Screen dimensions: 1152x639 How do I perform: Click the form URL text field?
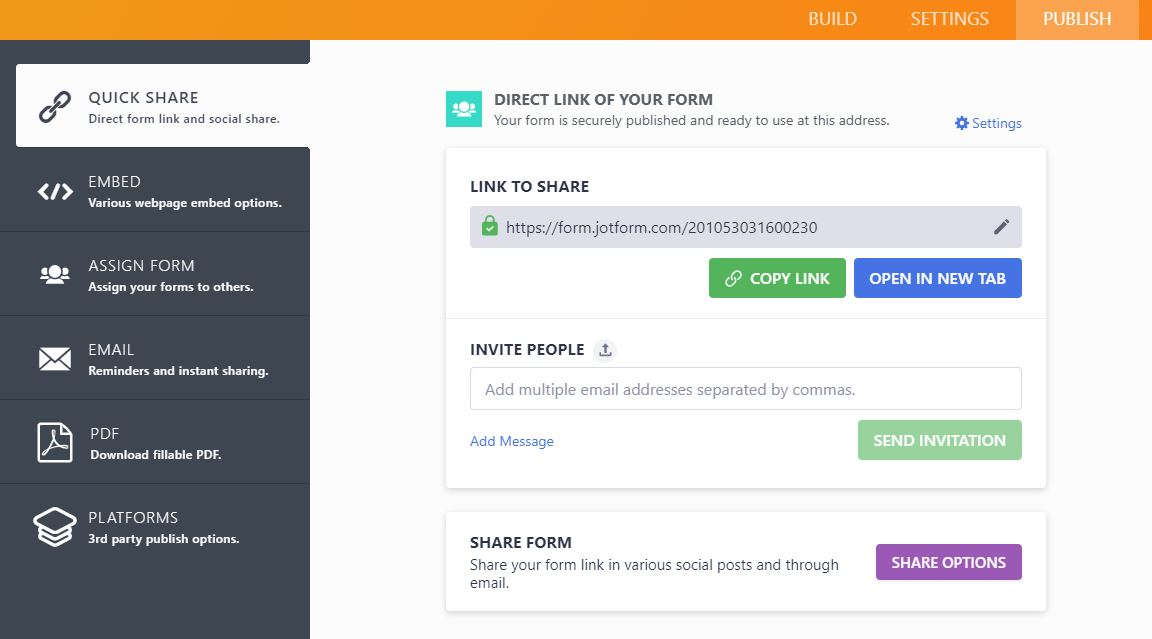(746, 227)
